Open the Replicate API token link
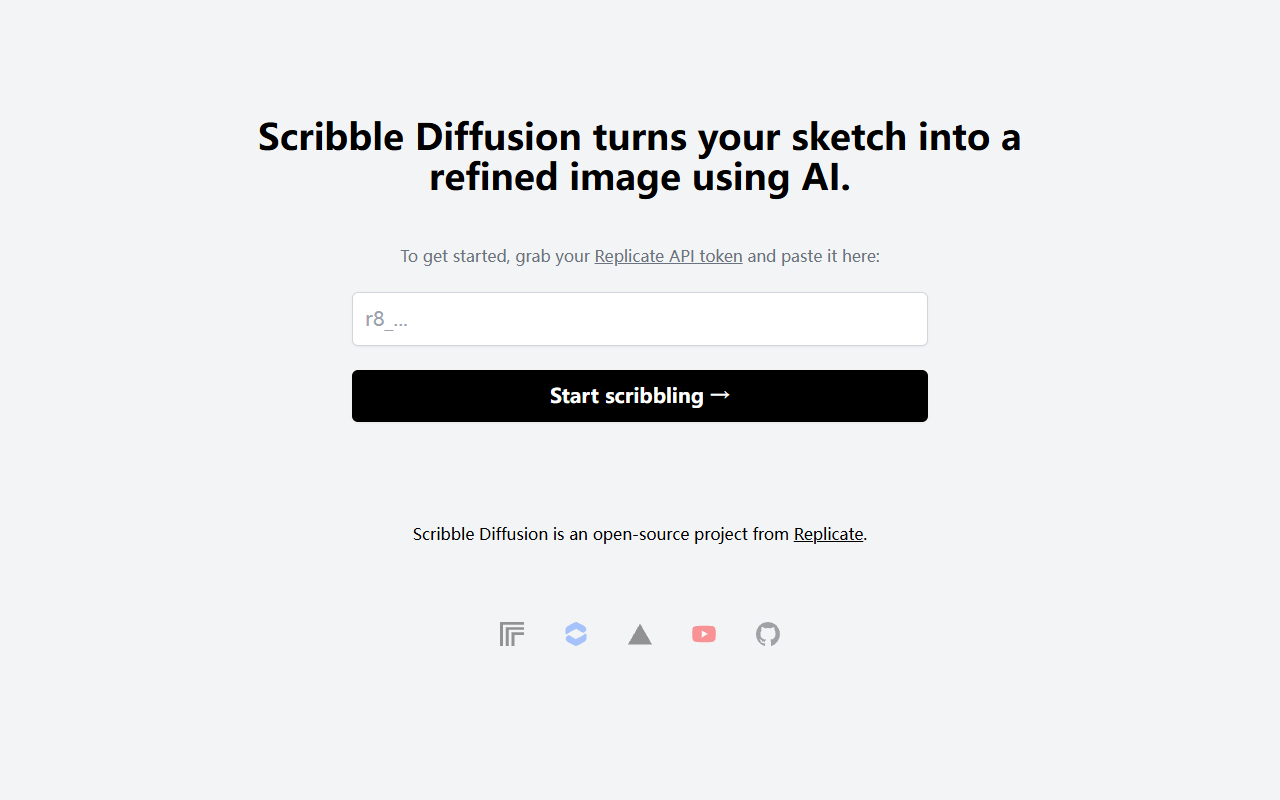 pos(668,256)
